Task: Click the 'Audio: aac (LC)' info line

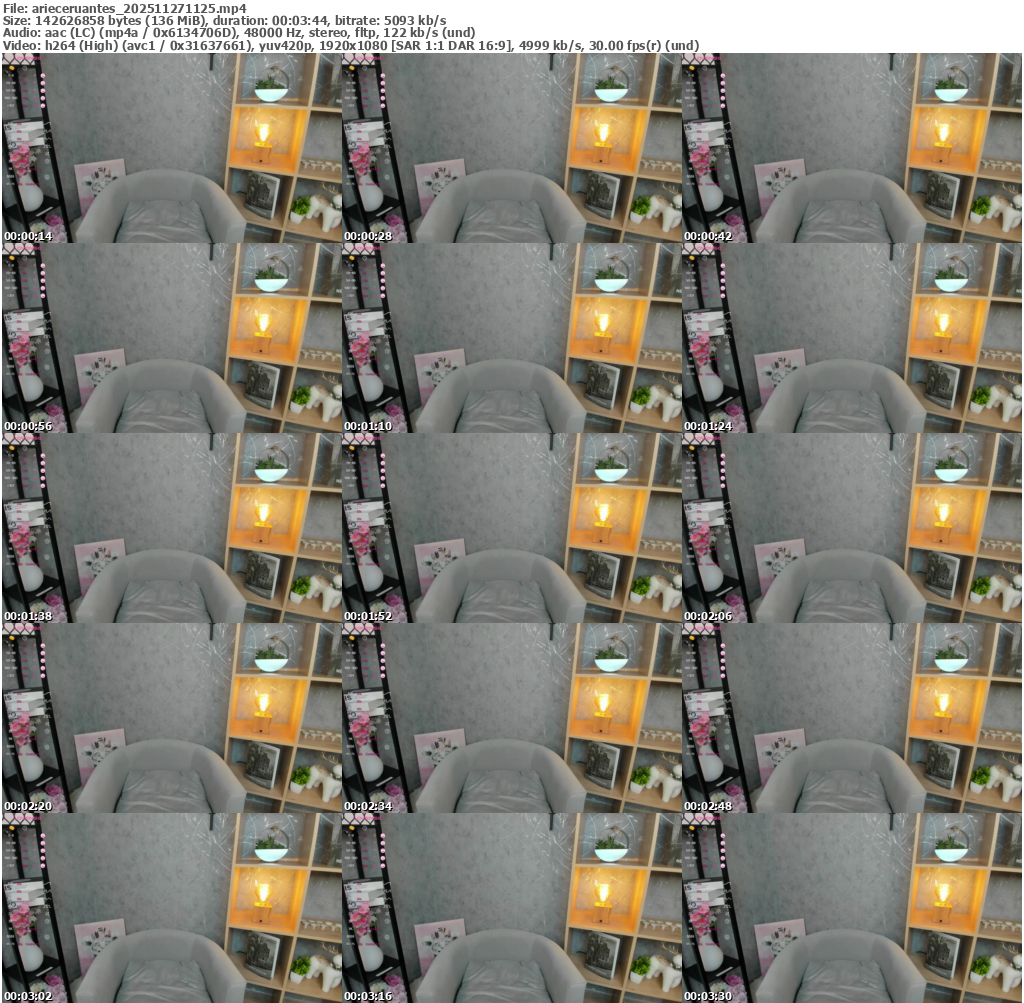Action: point(239,33)
